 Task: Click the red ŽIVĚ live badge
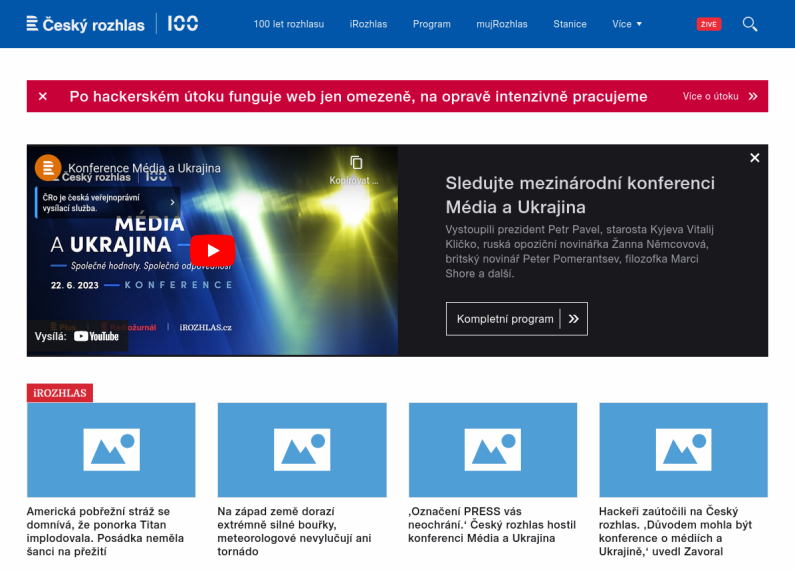pyautogui.click(x=708, y=24)
